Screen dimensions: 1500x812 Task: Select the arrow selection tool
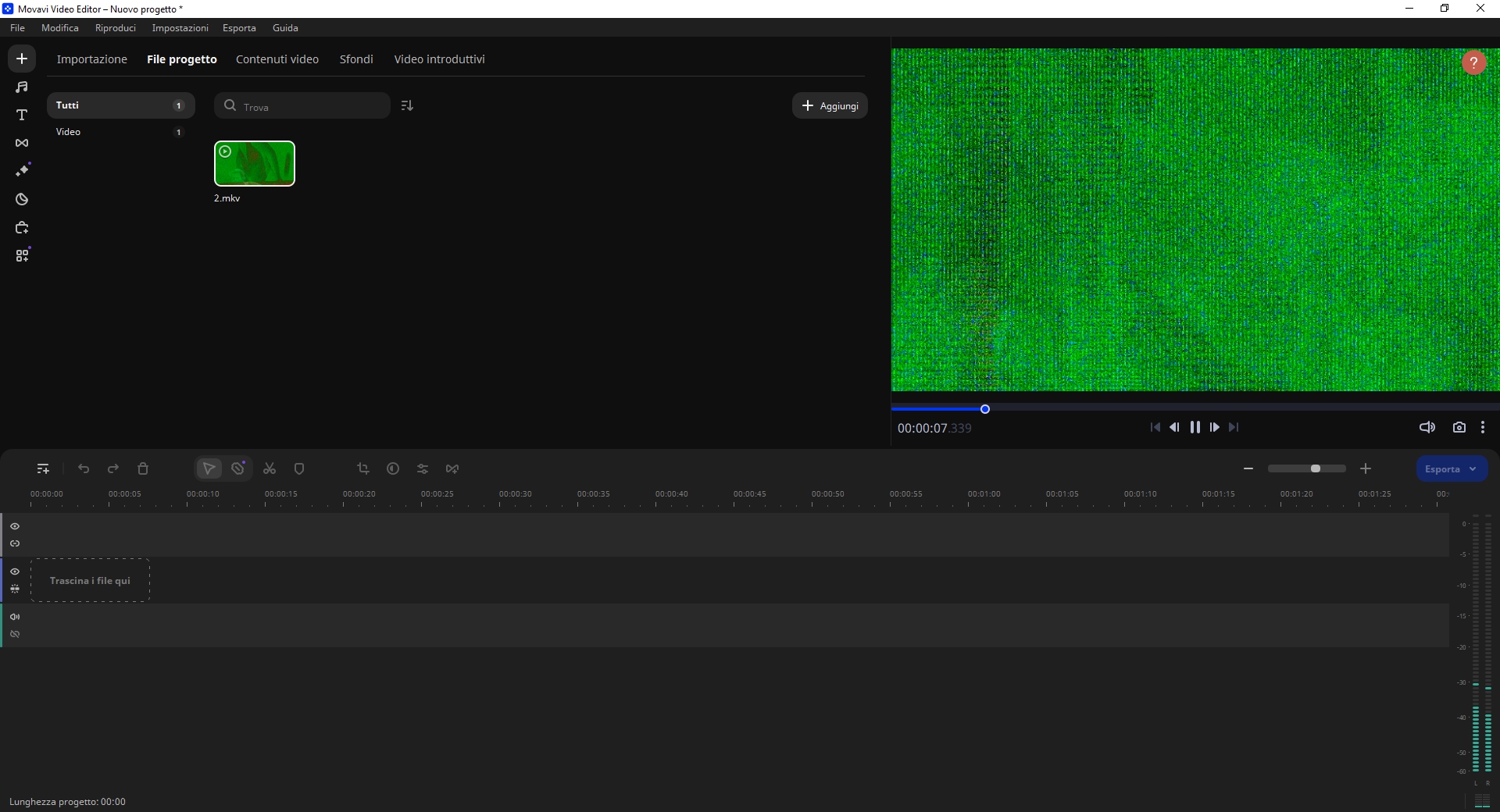pyautogui.click(x=209, y=468)
